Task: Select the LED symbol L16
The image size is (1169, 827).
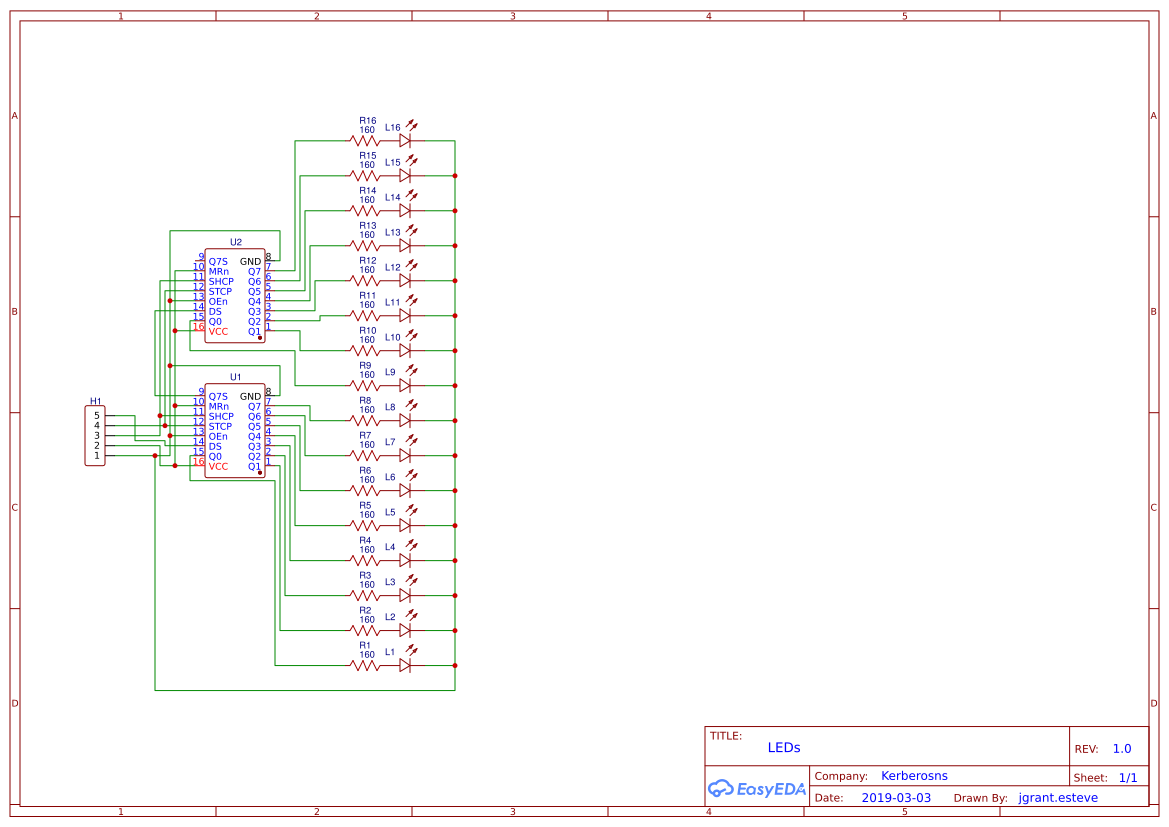Action: pyautogui.click(x=404, y=141)
